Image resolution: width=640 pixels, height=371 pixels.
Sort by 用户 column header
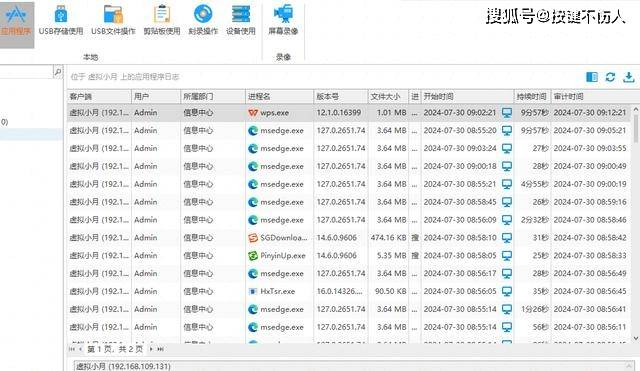(x=156, y=96)
